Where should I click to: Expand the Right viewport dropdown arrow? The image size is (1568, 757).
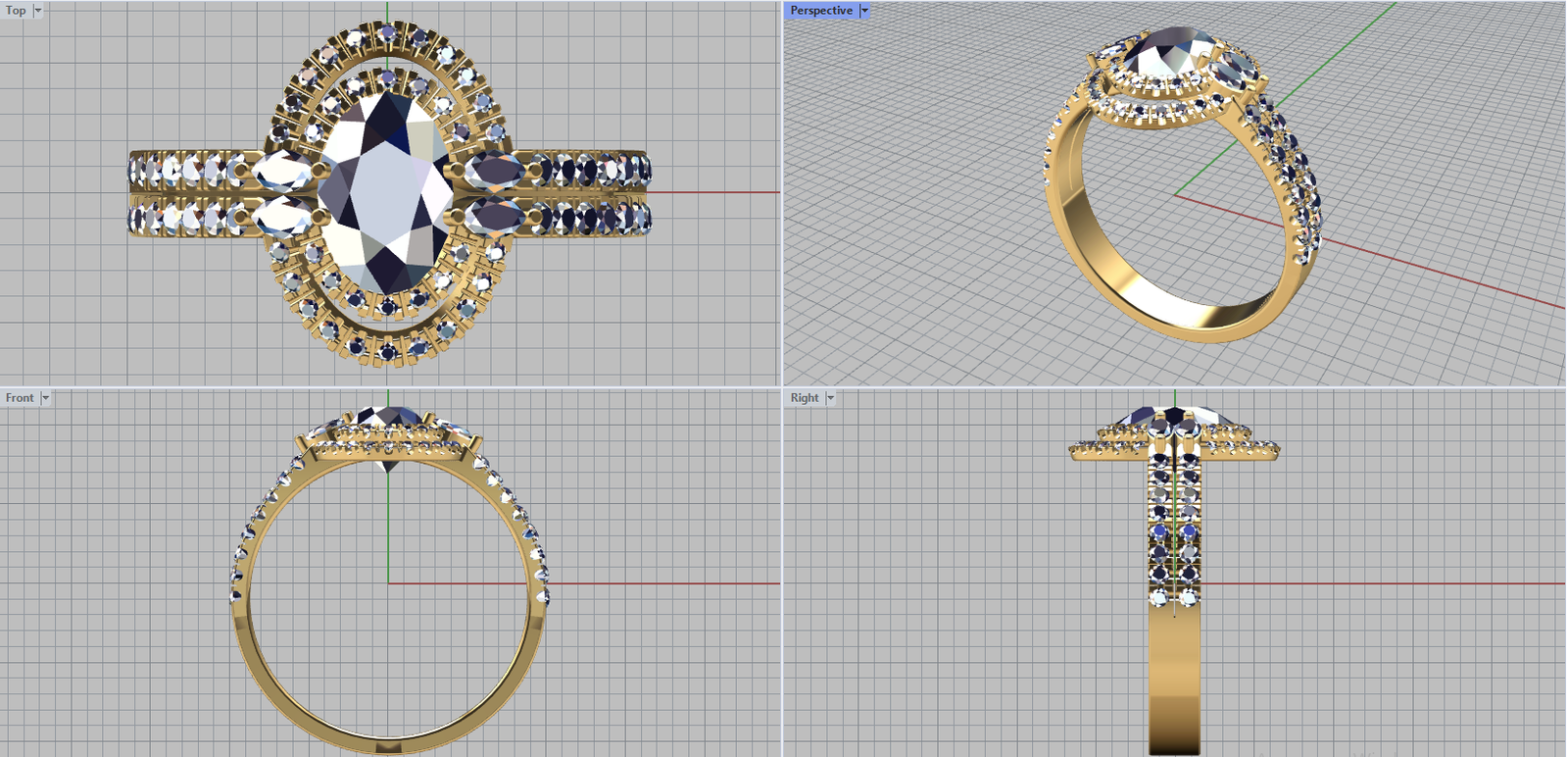click(830, 398)
